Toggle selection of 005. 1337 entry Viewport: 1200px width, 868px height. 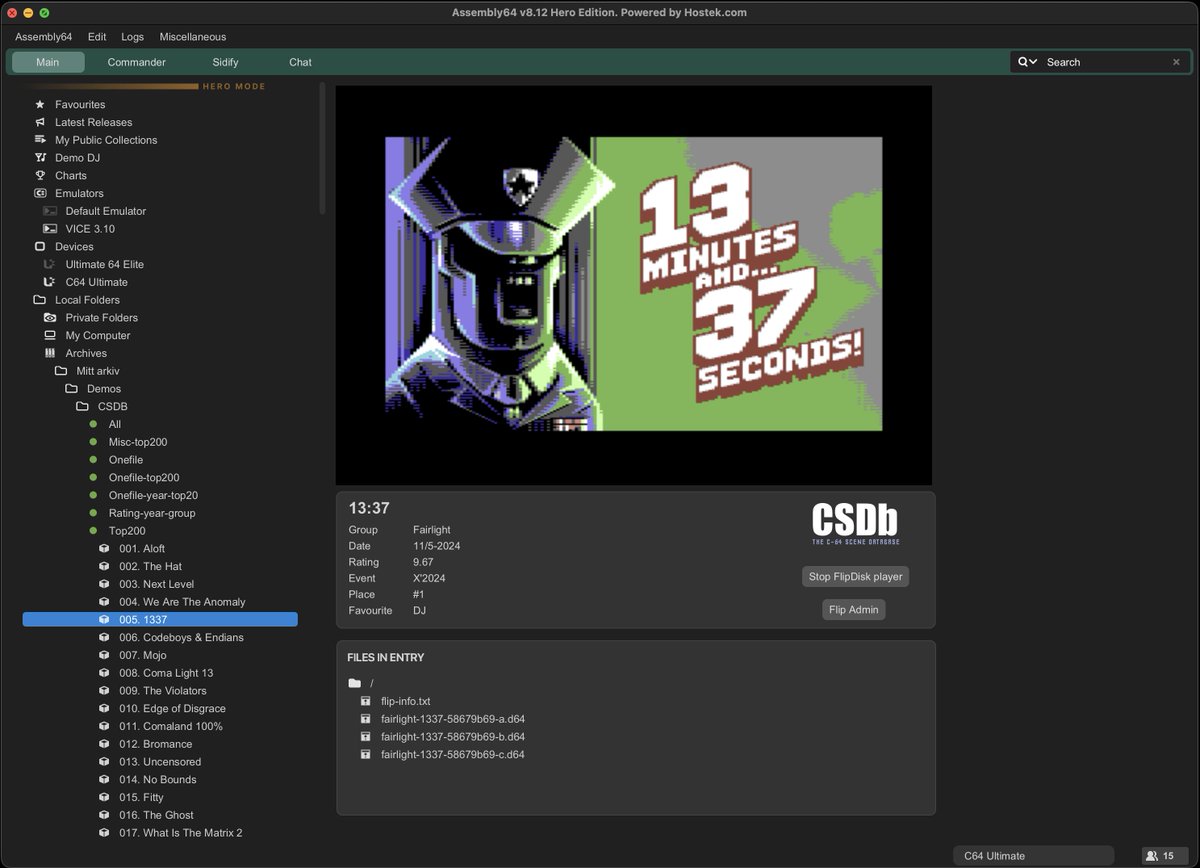point(143,619)
